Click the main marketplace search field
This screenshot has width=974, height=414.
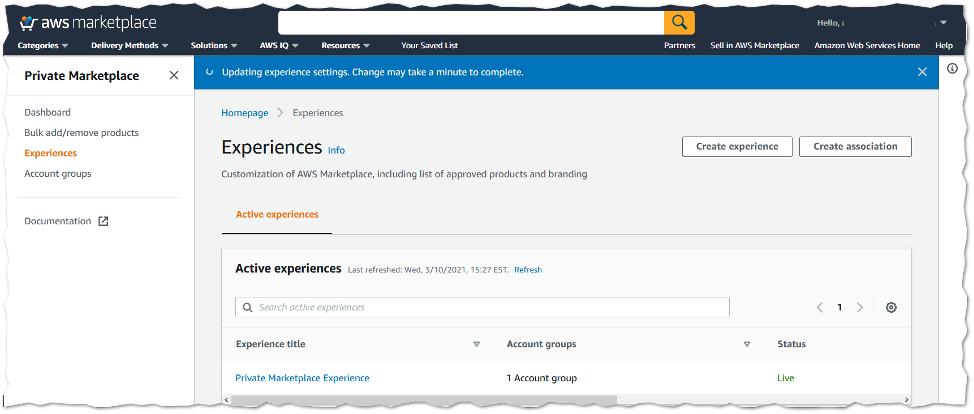471,23
